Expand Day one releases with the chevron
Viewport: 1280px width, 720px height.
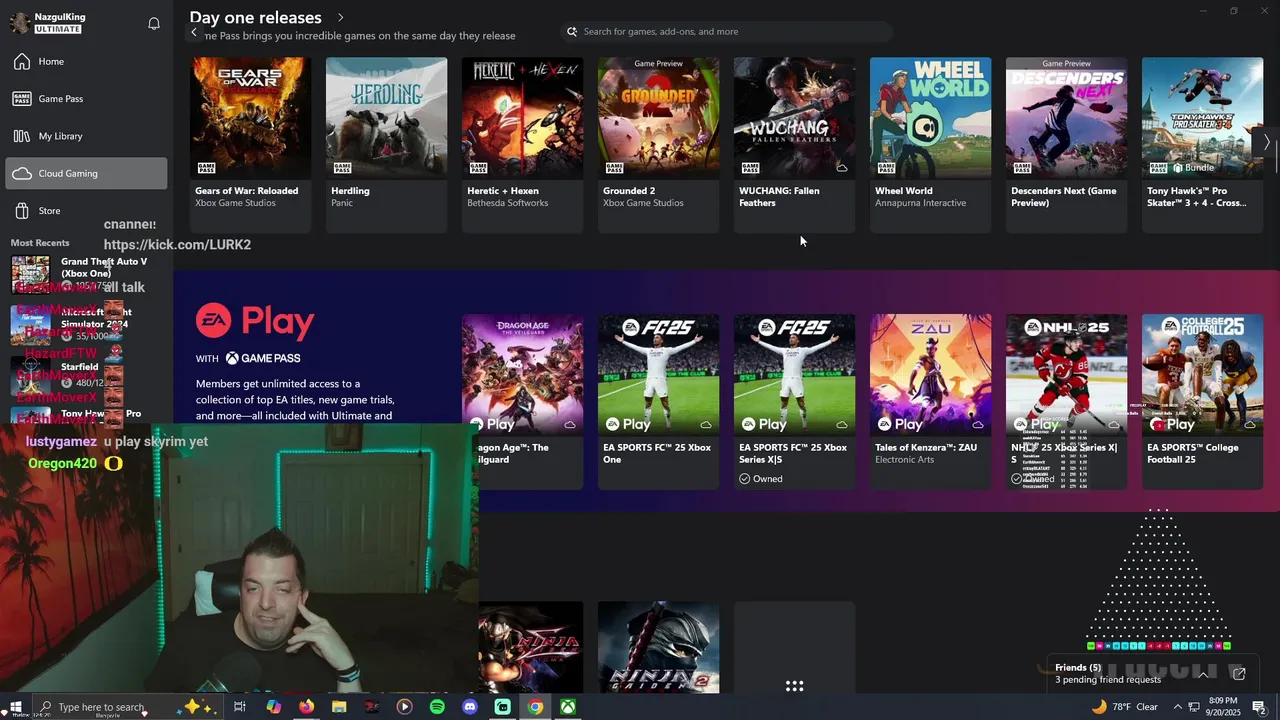point(340,17)
